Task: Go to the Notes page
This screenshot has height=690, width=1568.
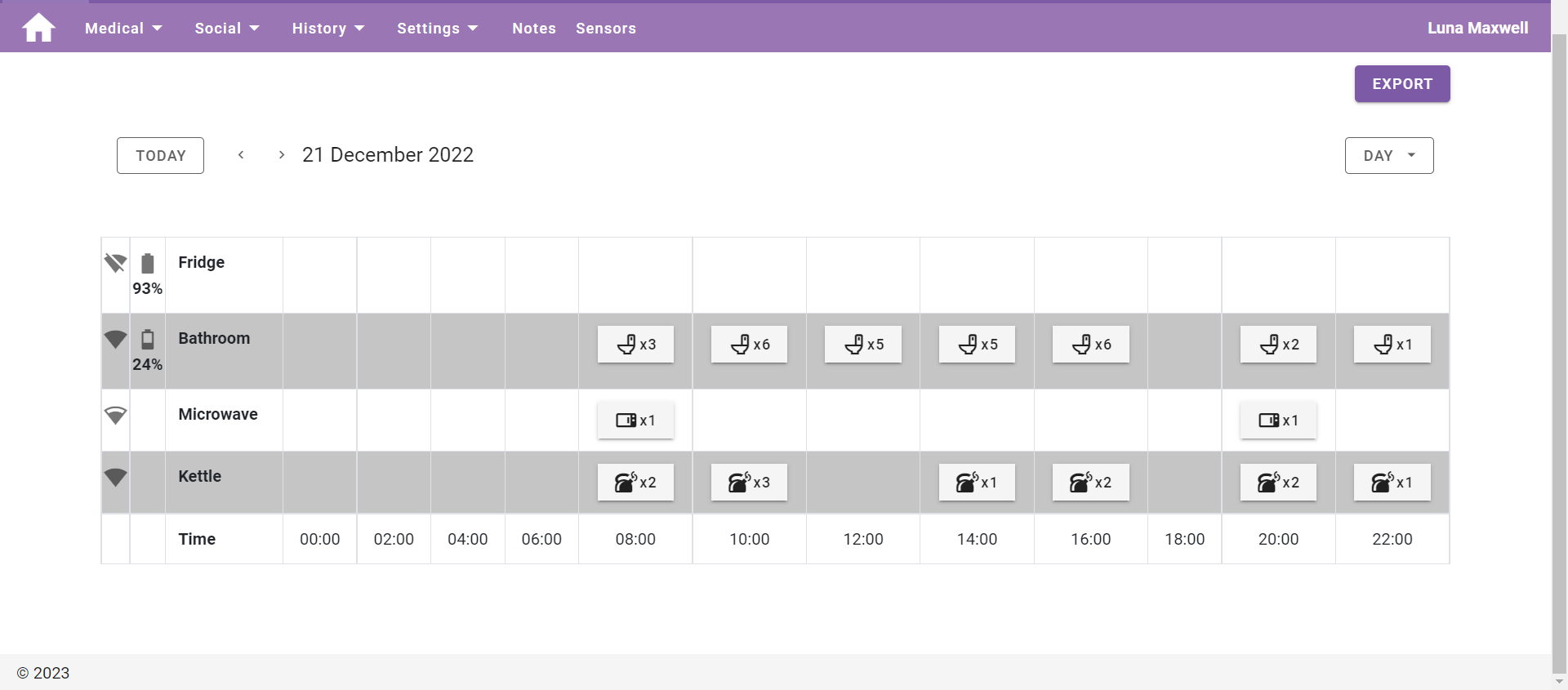Action: [534, 29]
